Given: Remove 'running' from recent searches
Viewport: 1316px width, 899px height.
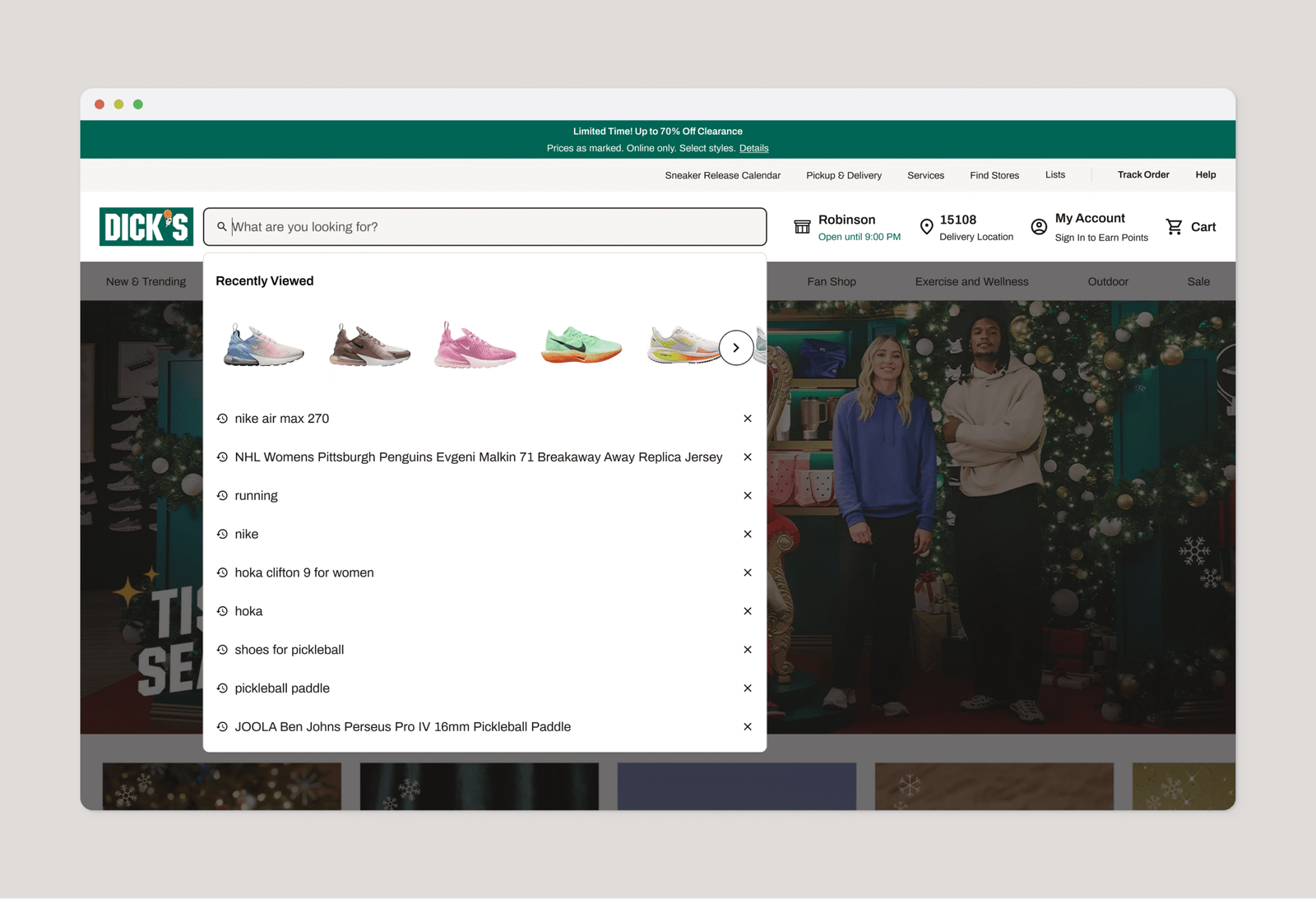Looking at the screenshot, I should pyautogui.click(x=747, y=496).
